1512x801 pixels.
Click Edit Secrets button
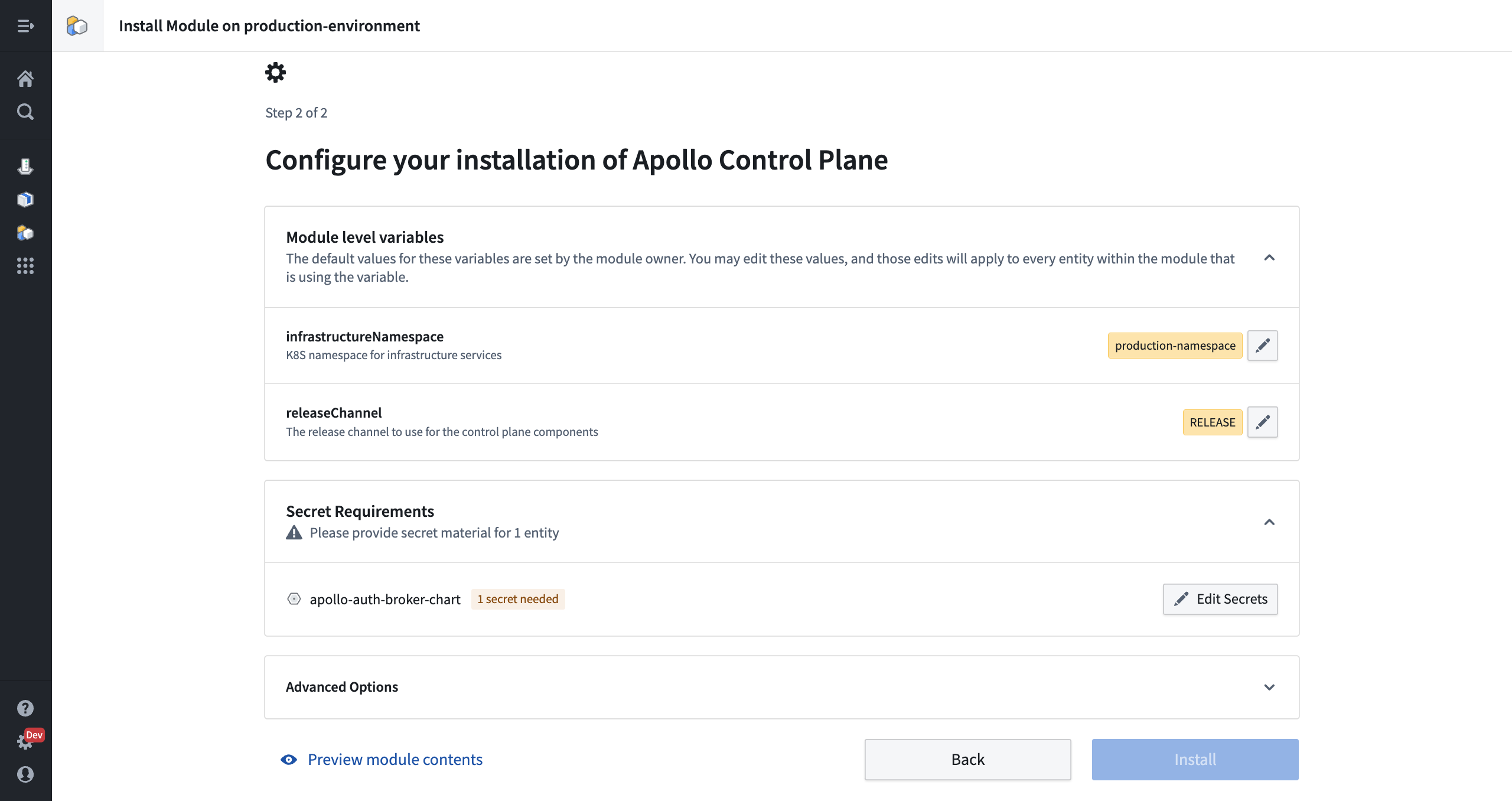pyautogui.click(x=1220, y=599)
